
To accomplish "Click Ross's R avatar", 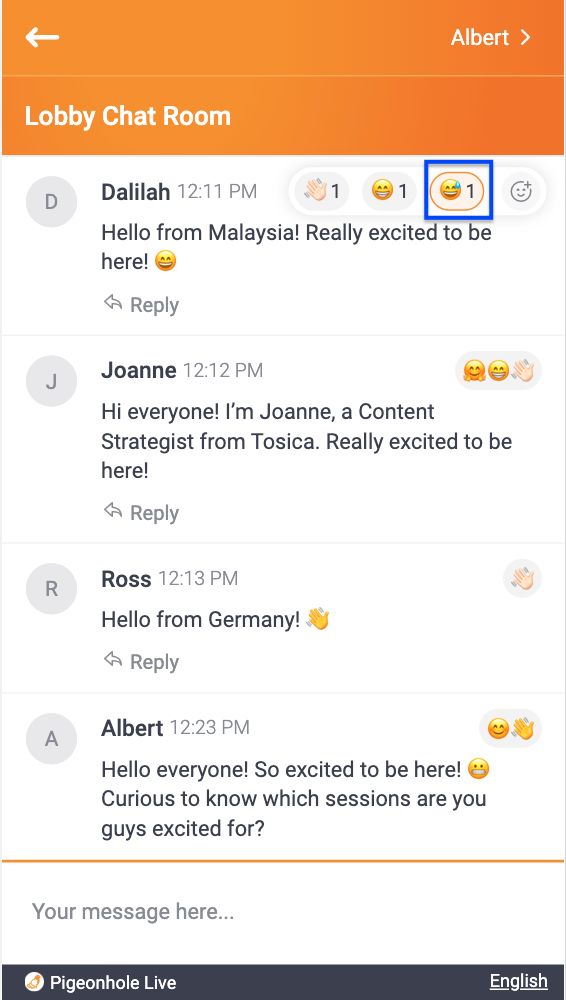I will pyautogui.click(x=51, y=589).
